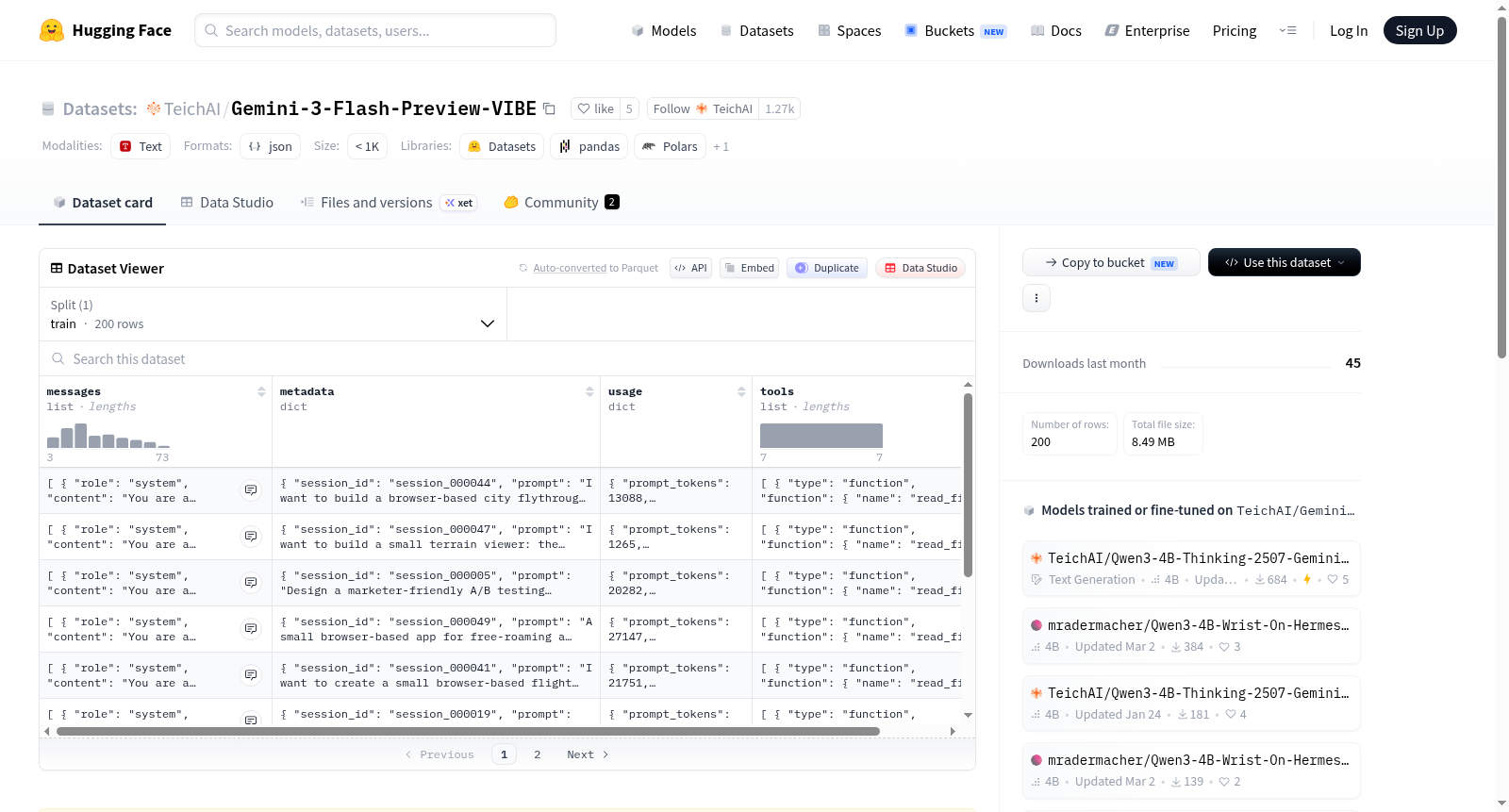Viewport: 1509px width, 812px height.
Task: Click Copy to bucket button
Action: (x=1111, y=262)
